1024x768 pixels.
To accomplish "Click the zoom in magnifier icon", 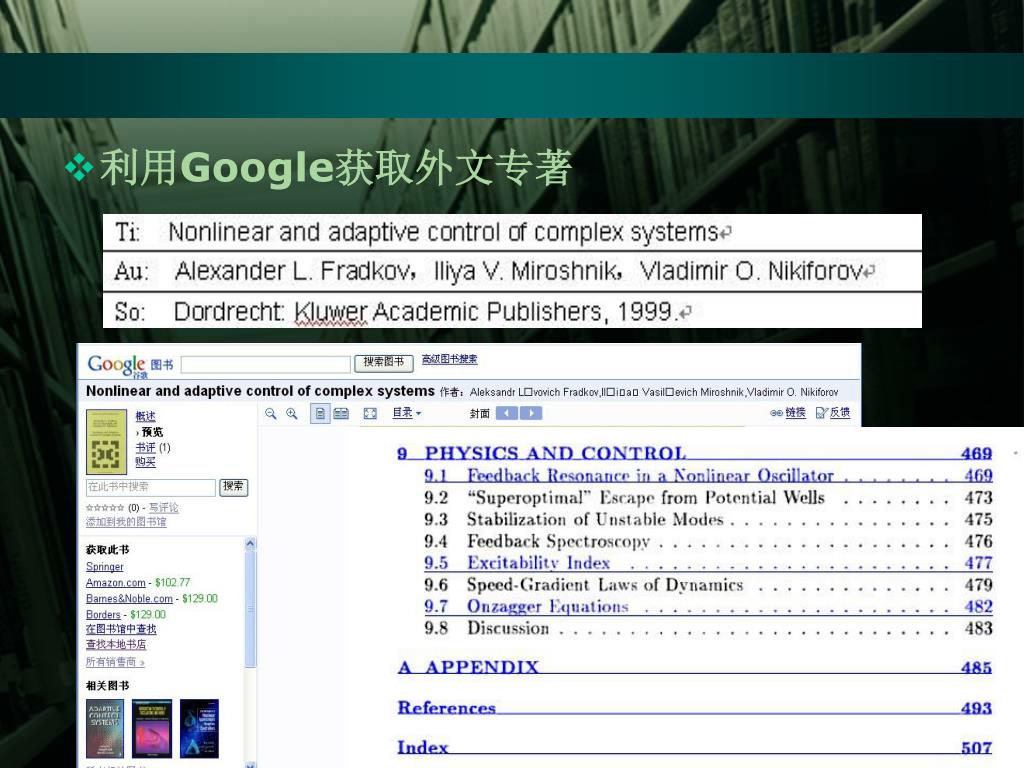I will (291, 413).
